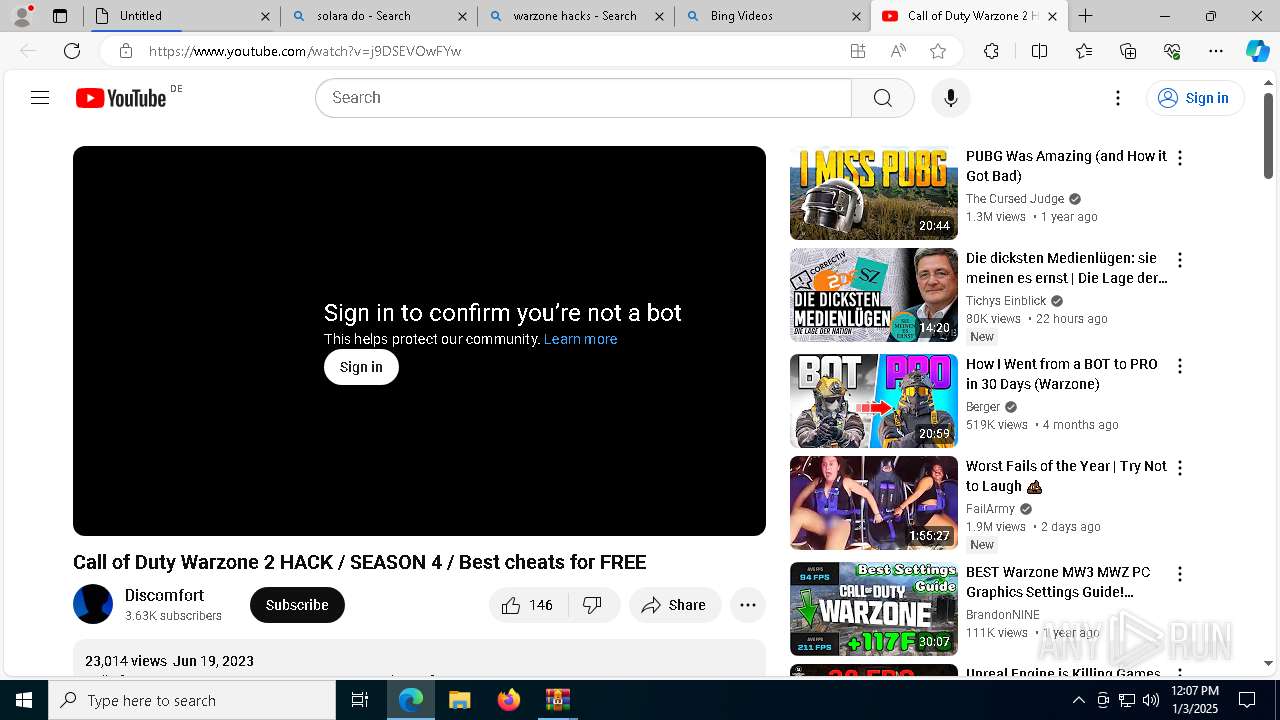Open options for BOT to PRO video
Screen dimensions: 1280x720
pyautogui.click(x=1180, y=366)
